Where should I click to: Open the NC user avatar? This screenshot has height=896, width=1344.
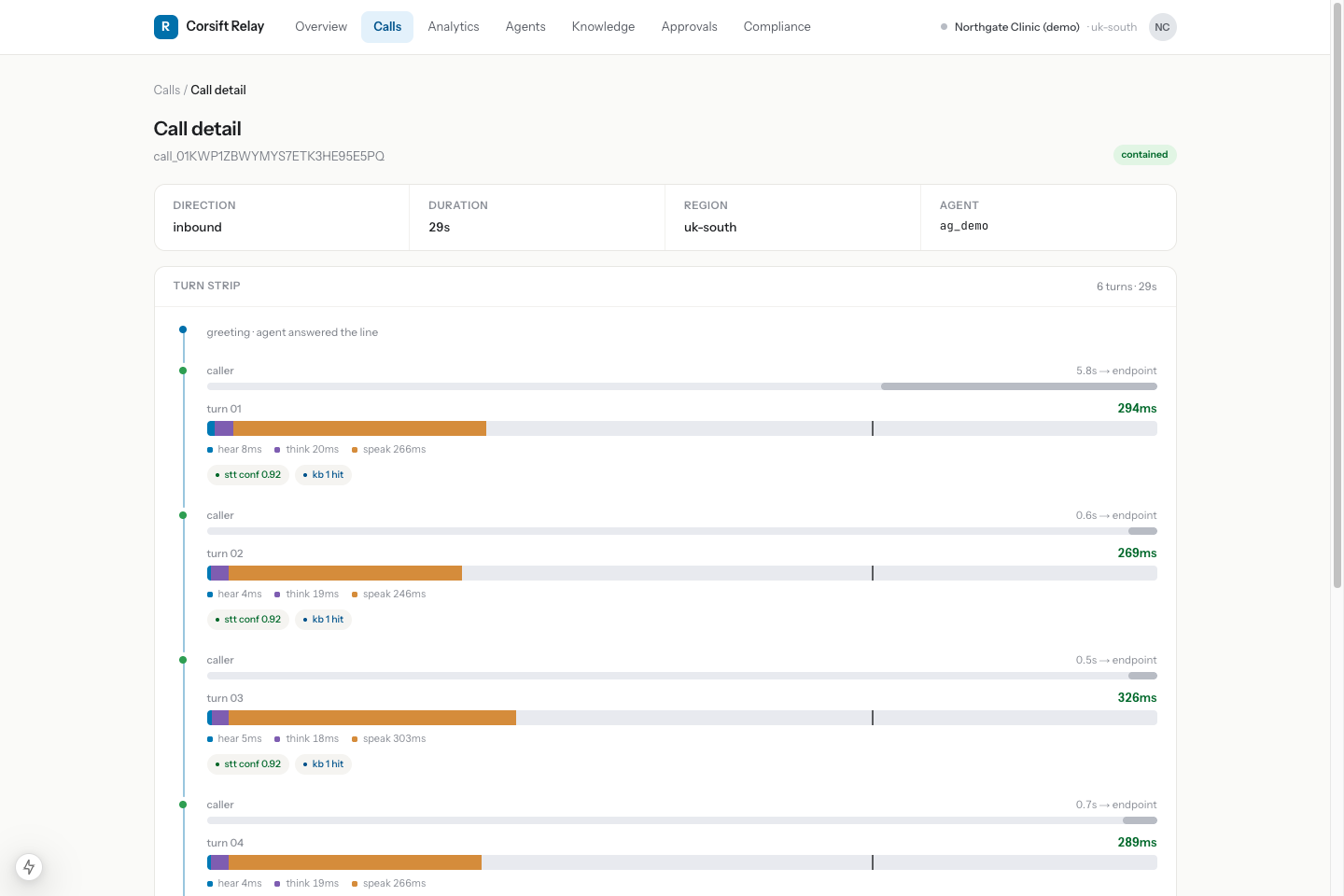coord(1162,27)
